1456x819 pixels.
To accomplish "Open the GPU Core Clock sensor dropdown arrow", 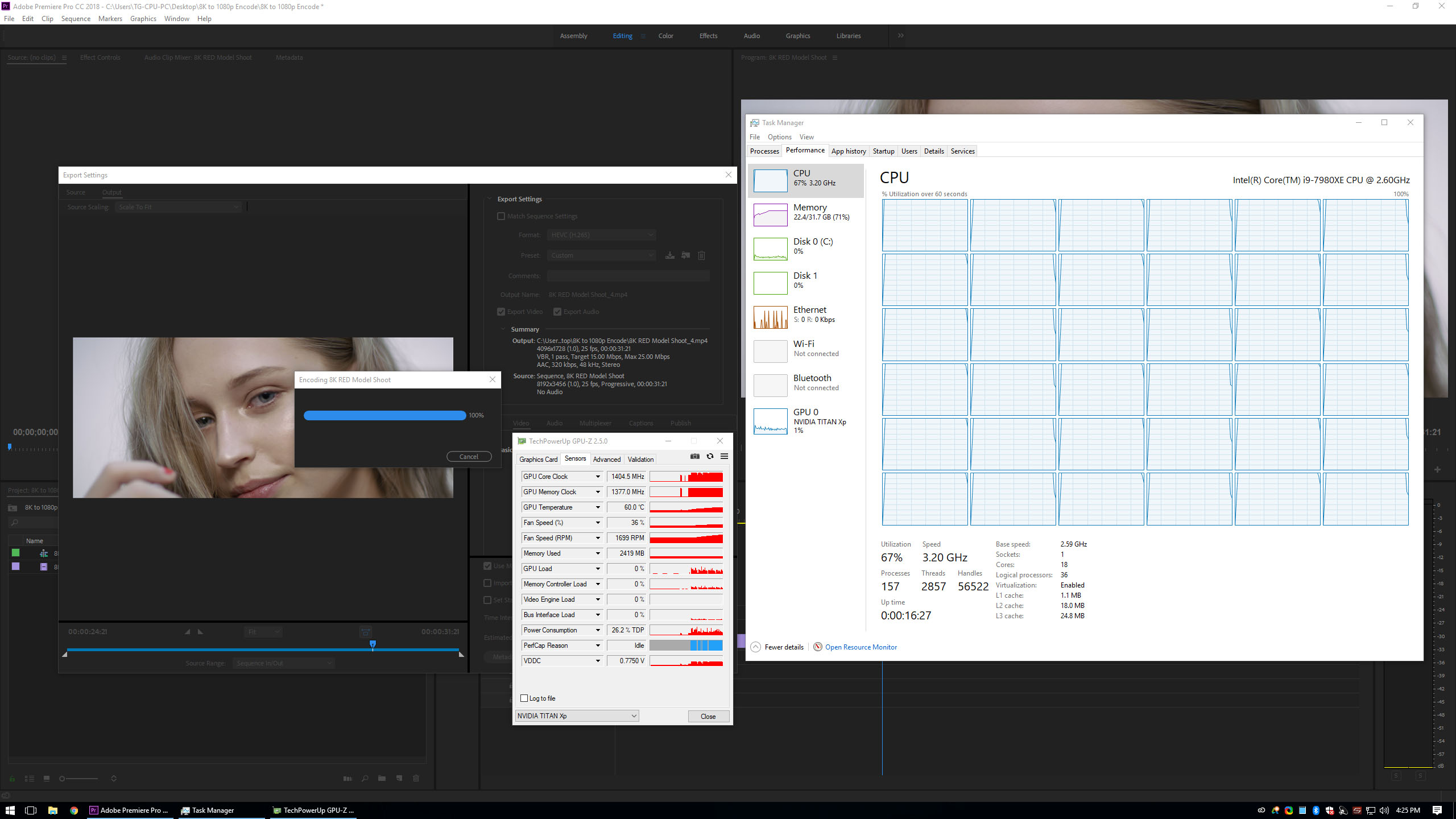I will coord(598,477).
